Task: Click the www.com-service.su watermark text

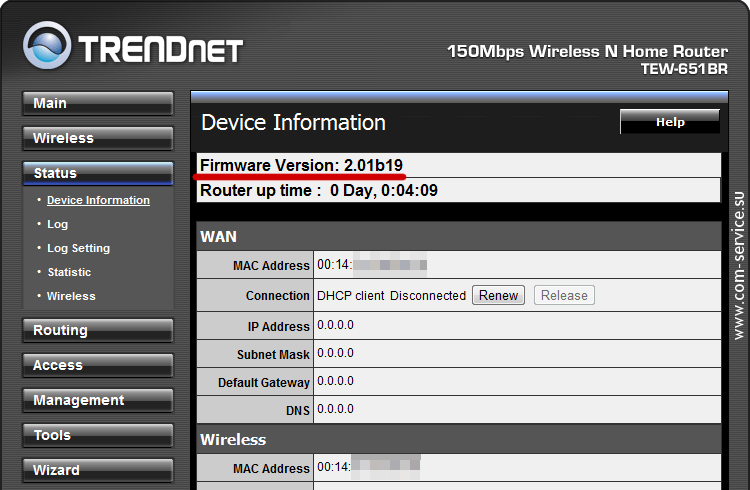Action: (x=739, y=266)
